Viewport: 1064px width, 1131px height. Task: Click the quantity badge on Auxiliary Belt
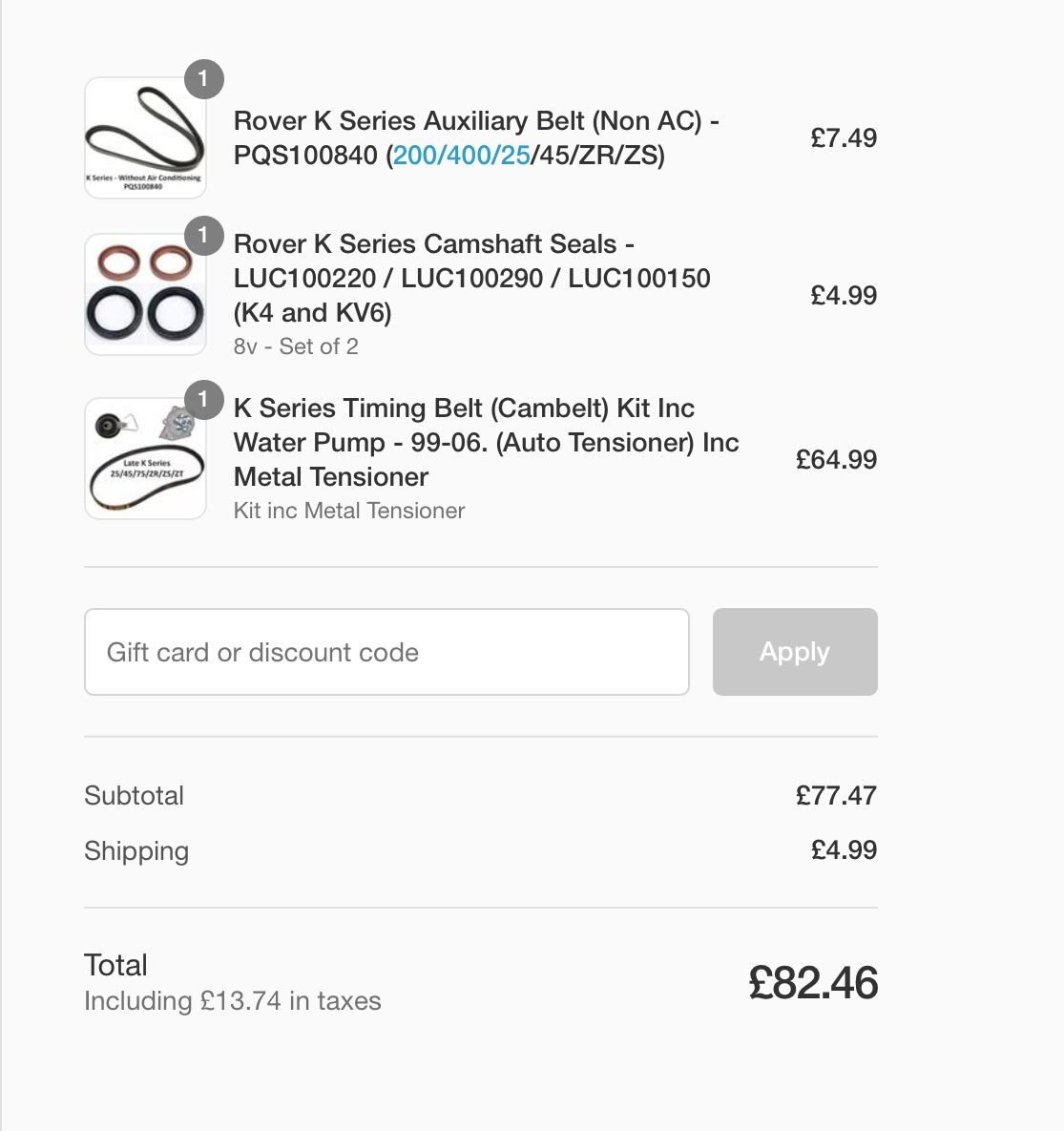click(x=203, y=78)
